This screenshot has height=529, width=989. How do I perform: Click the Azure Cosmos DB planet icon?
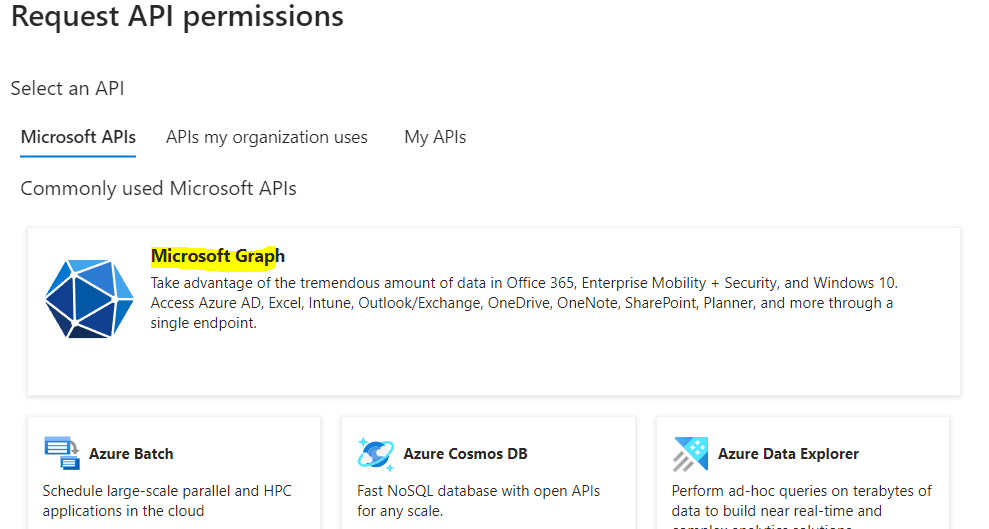[376, 453]
